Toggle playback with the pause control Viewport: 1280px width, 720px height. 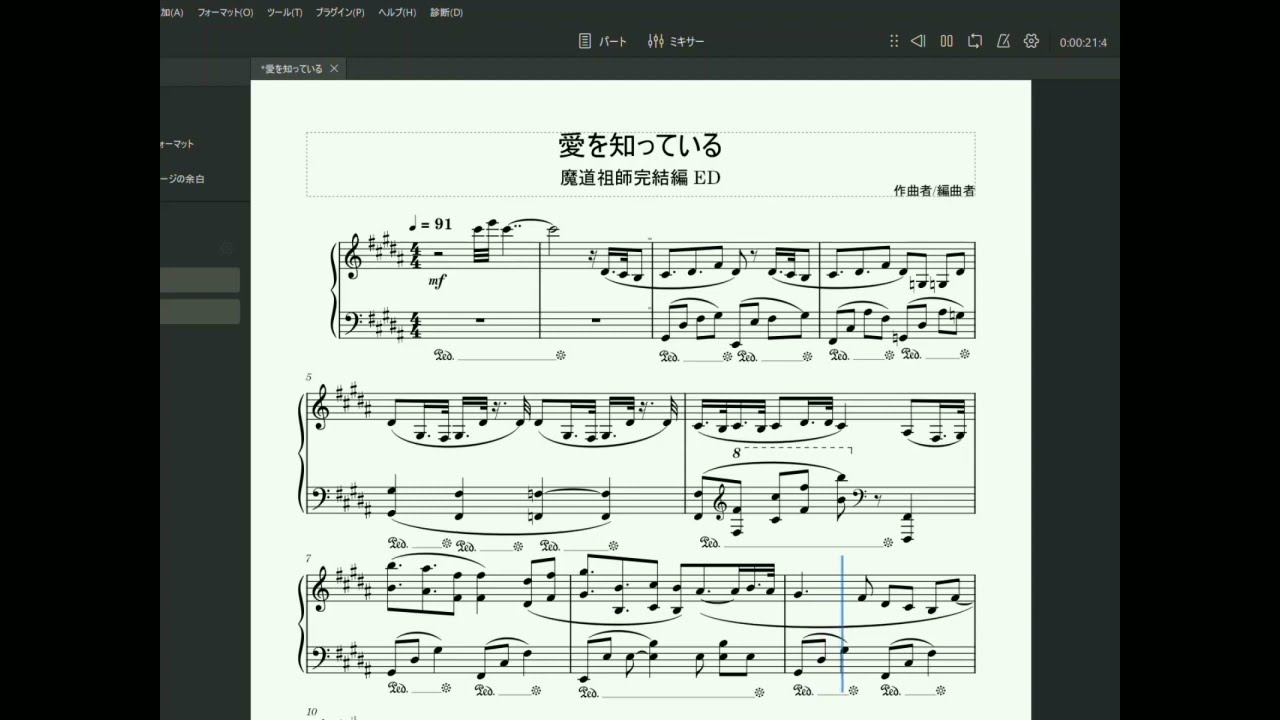click(946, 41)
